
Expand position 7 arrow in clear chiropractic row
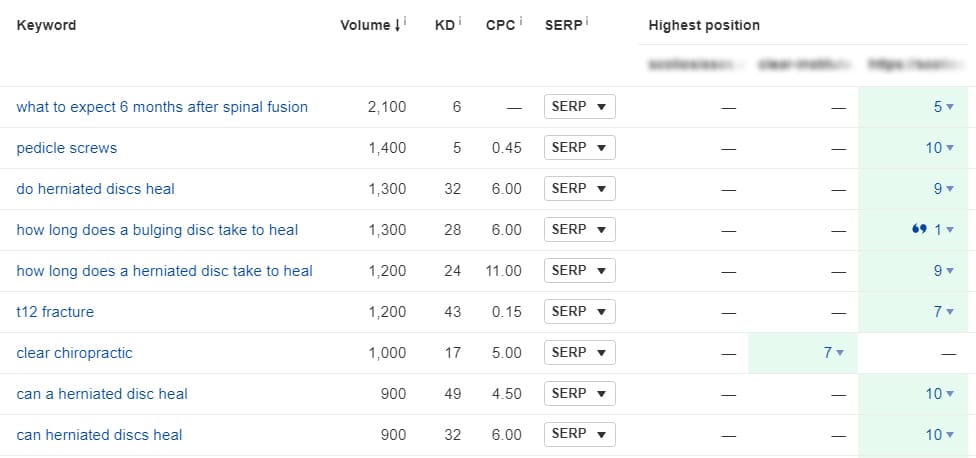click(840, 353)
